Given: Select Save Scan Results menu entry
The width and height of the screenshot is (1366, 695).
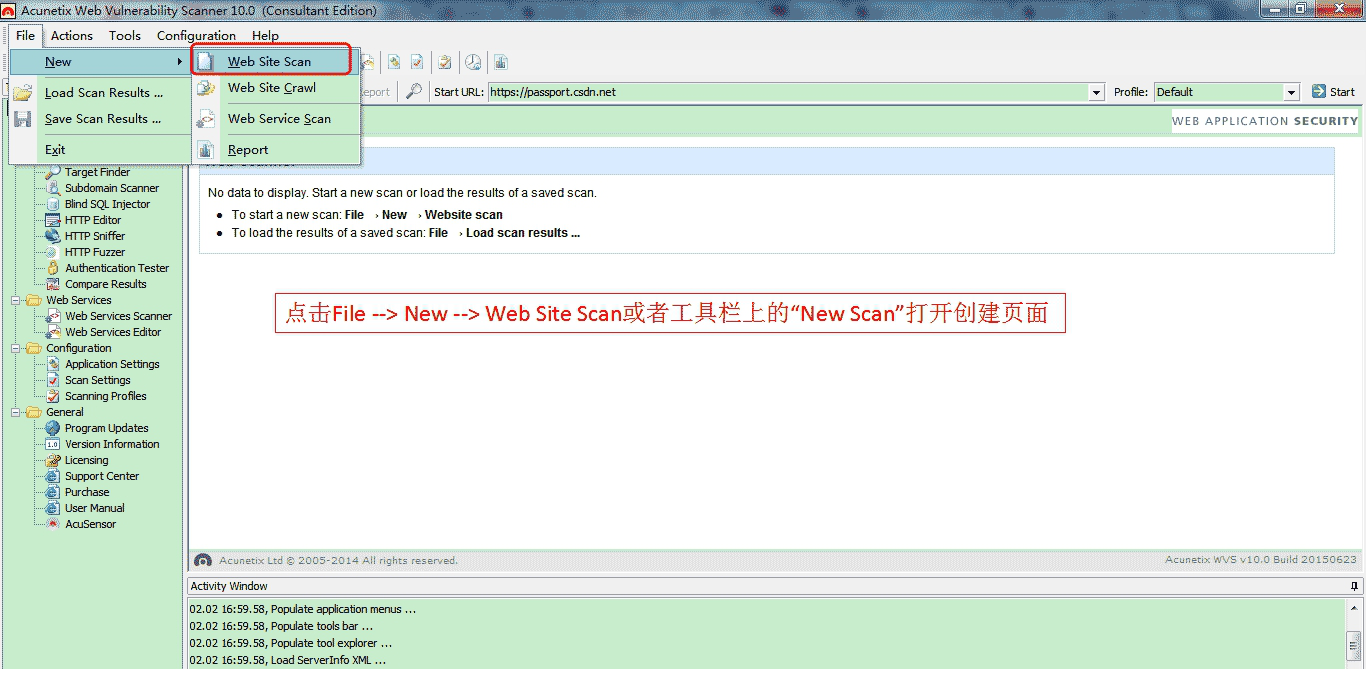Looking at the screenshot, I should point(100,119).
